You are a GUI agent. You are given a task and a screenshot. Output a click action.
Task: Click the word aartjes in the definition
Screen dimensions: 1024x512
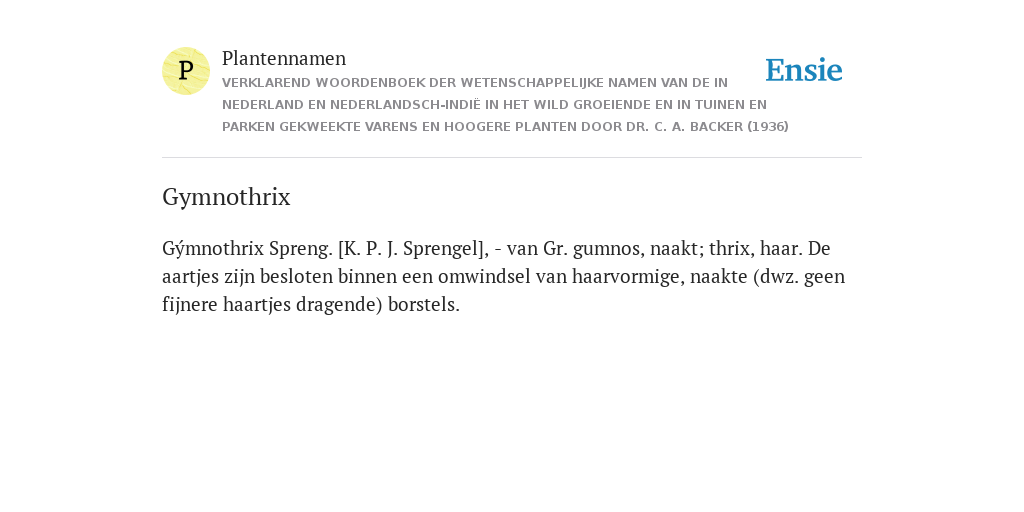[190, 277]
